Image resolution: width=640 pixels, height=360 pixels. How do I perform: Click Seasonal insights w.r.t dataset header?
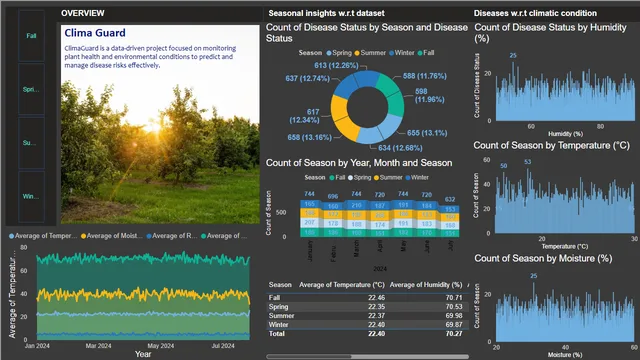[327, 13]
